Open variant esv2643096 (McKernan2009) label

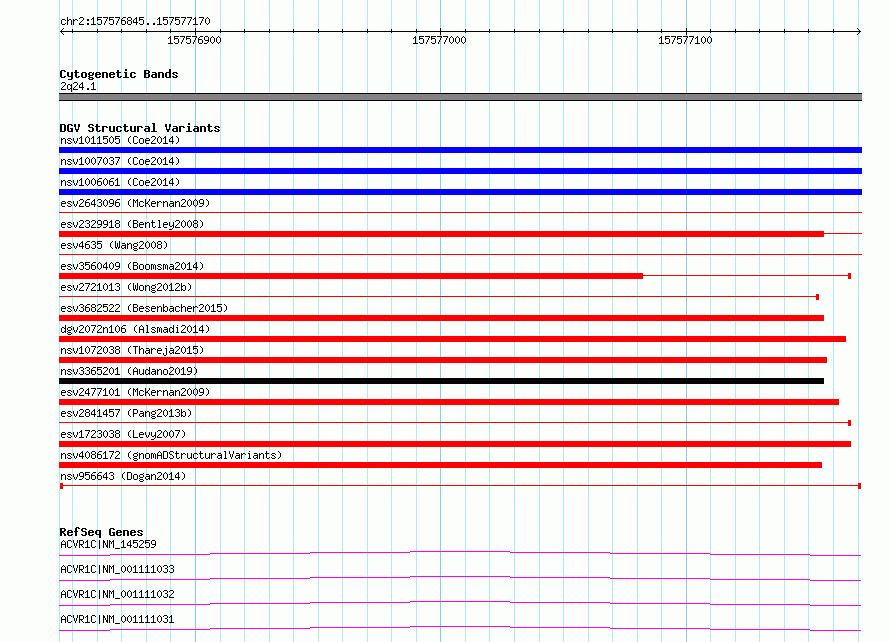(x=135, y=203)
